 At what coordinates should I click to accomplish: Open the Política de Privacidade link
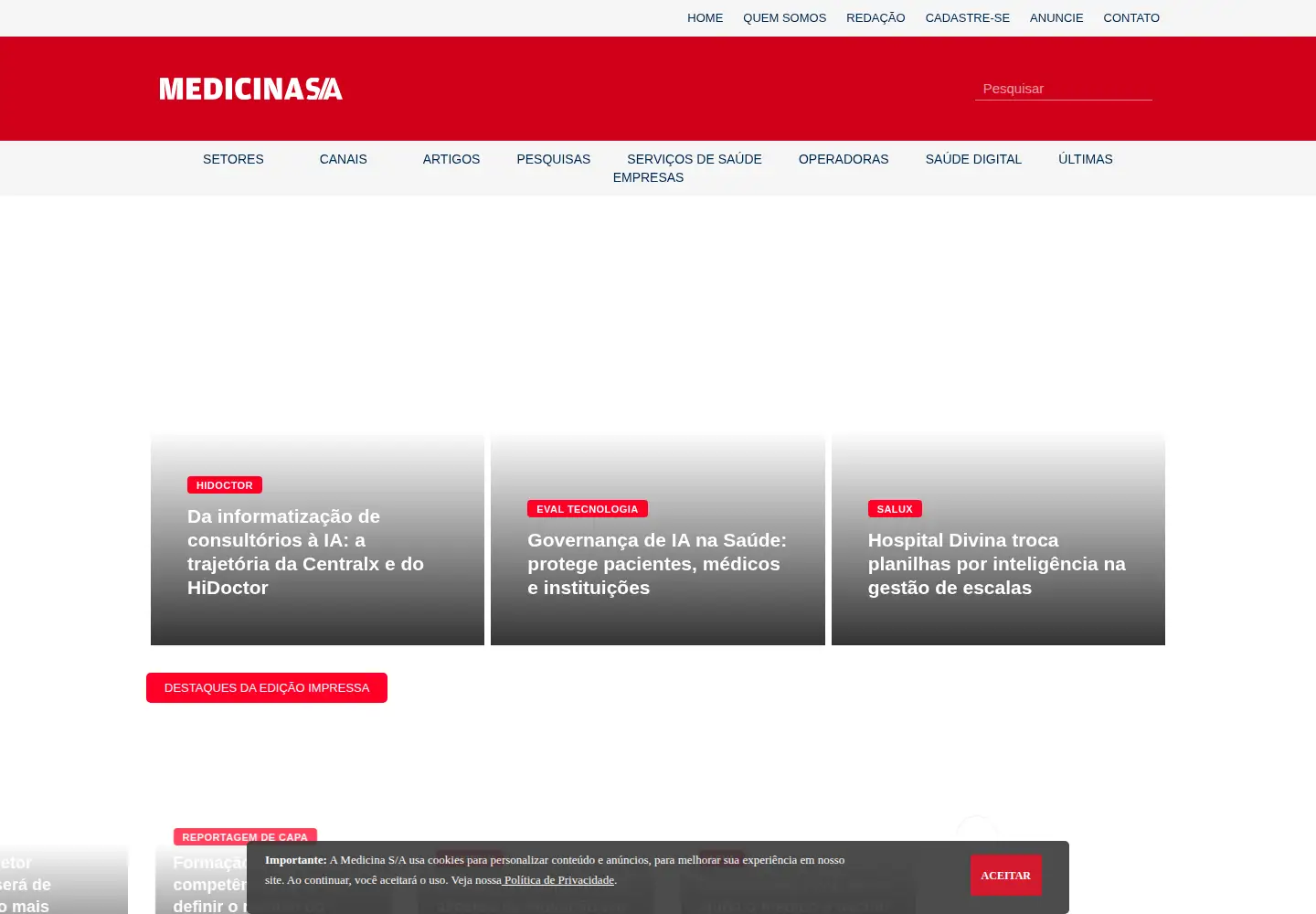pos(558,880)
